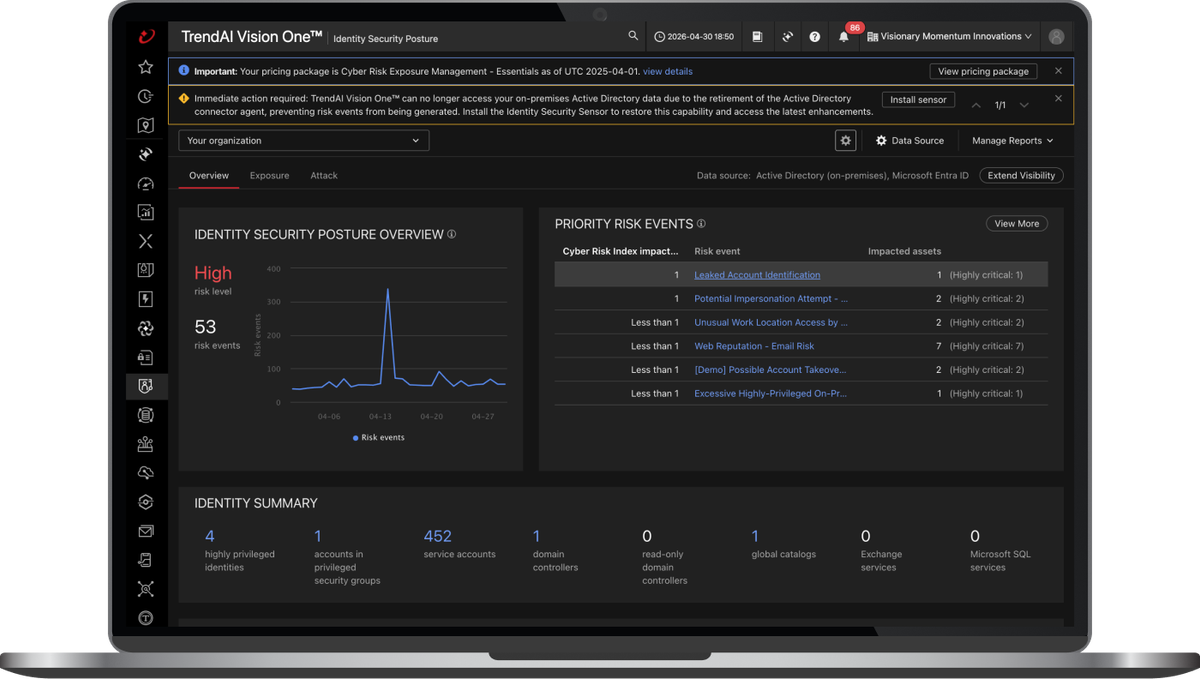
Task: Click '(Highly critical: 7)' in Web Reputation row
Action: [x=986, y=346]
